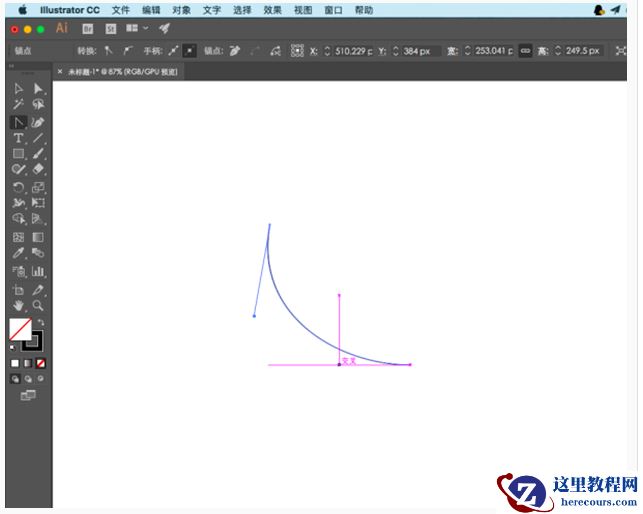Select the Anchor Point tool

[x=18, y=122]
